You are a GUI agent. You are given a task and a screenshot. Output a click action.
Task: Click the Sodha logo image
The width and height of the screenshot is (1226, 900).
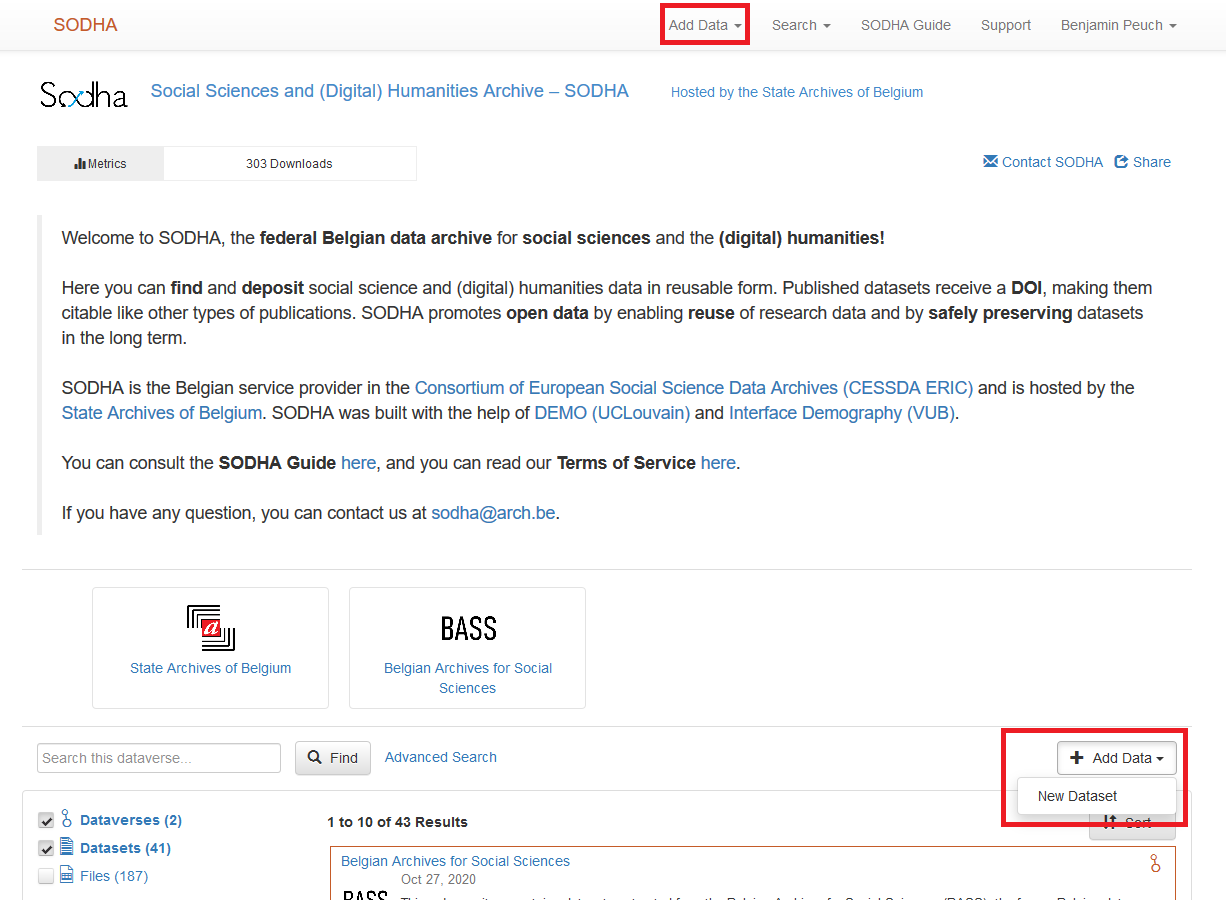point(84,95)
